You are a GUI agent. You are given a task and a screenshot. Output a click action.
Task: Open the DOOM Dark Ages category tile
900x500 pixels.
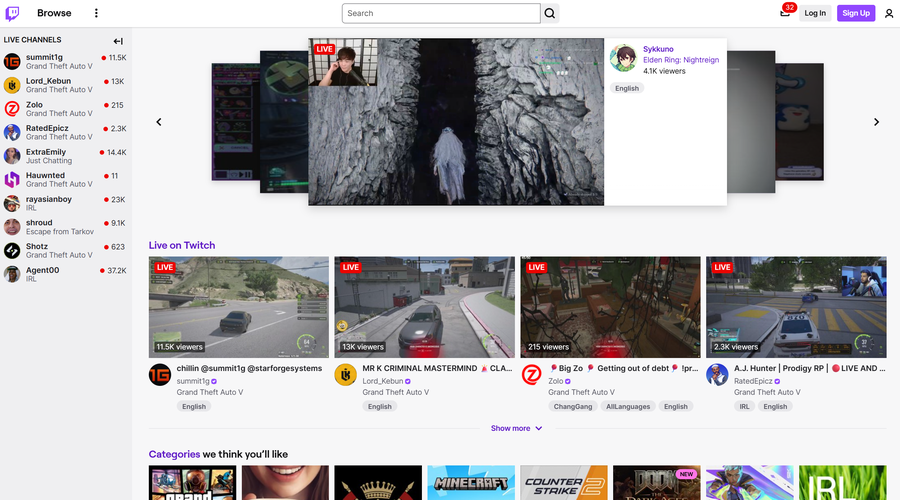[x=657, y=483]
